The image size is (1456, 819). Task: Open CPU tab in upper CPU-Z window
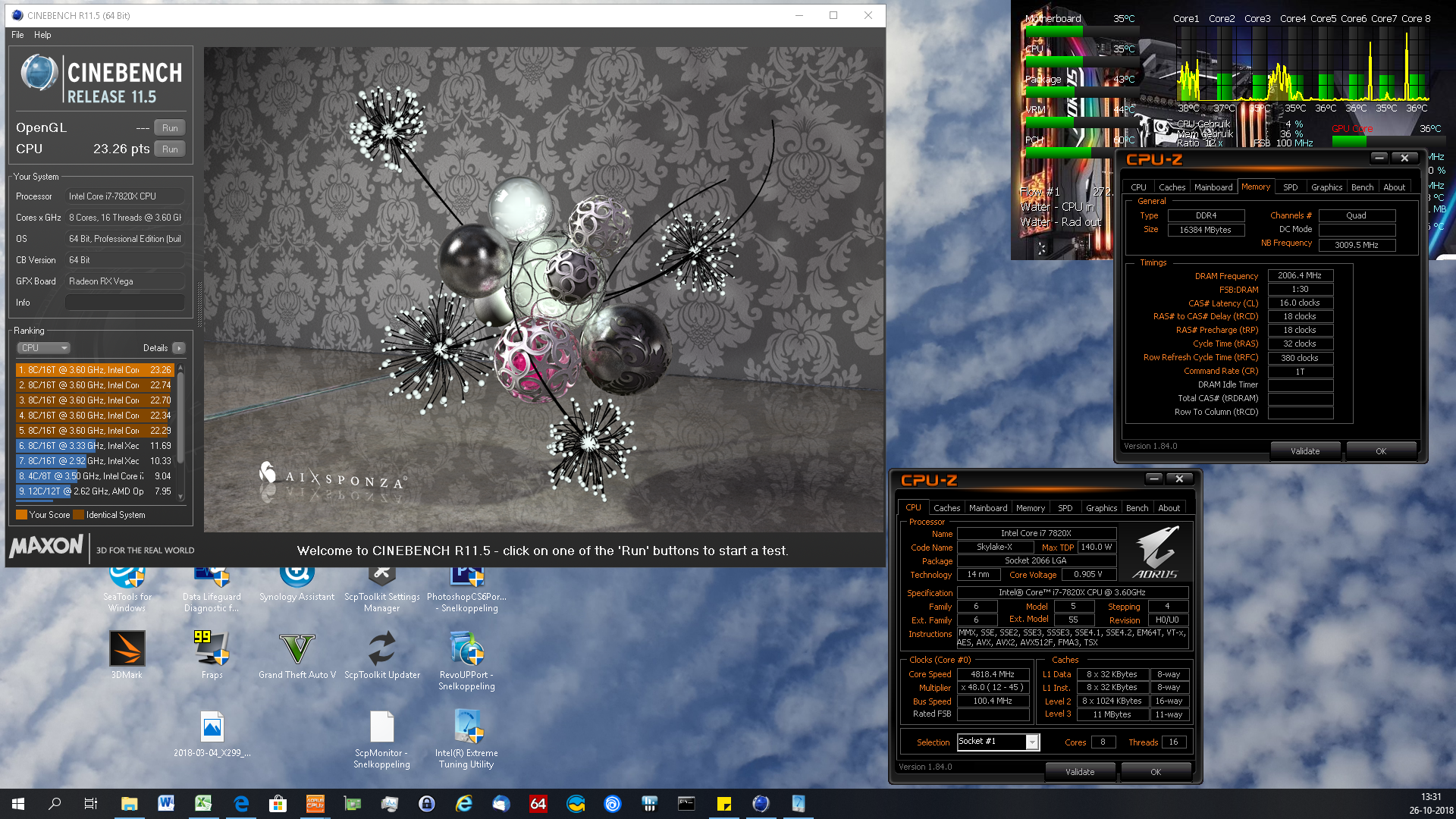click(x=1138, y=187)
